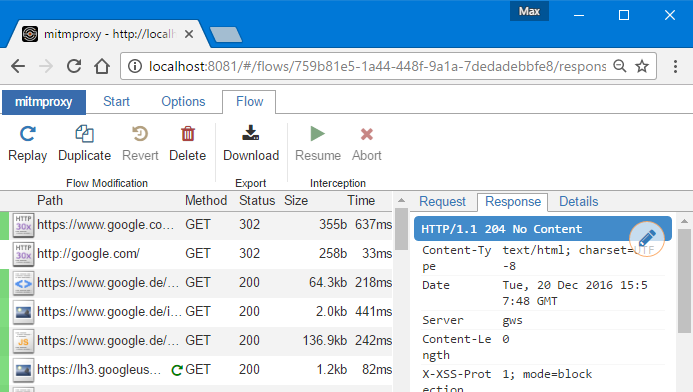Viewport: 693px width, 392px height.
Task: Select the https://www.google.co... flow path
Action: pos(106,225)
